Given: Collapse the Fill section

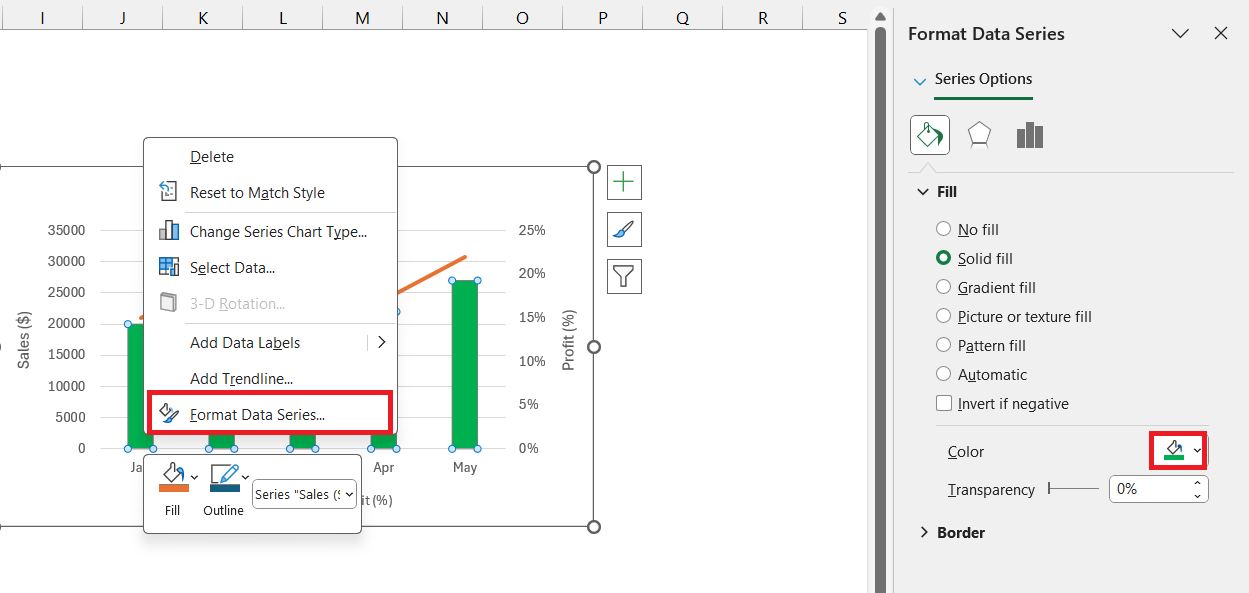Looking at the screenshot, I should pos(923,192).
